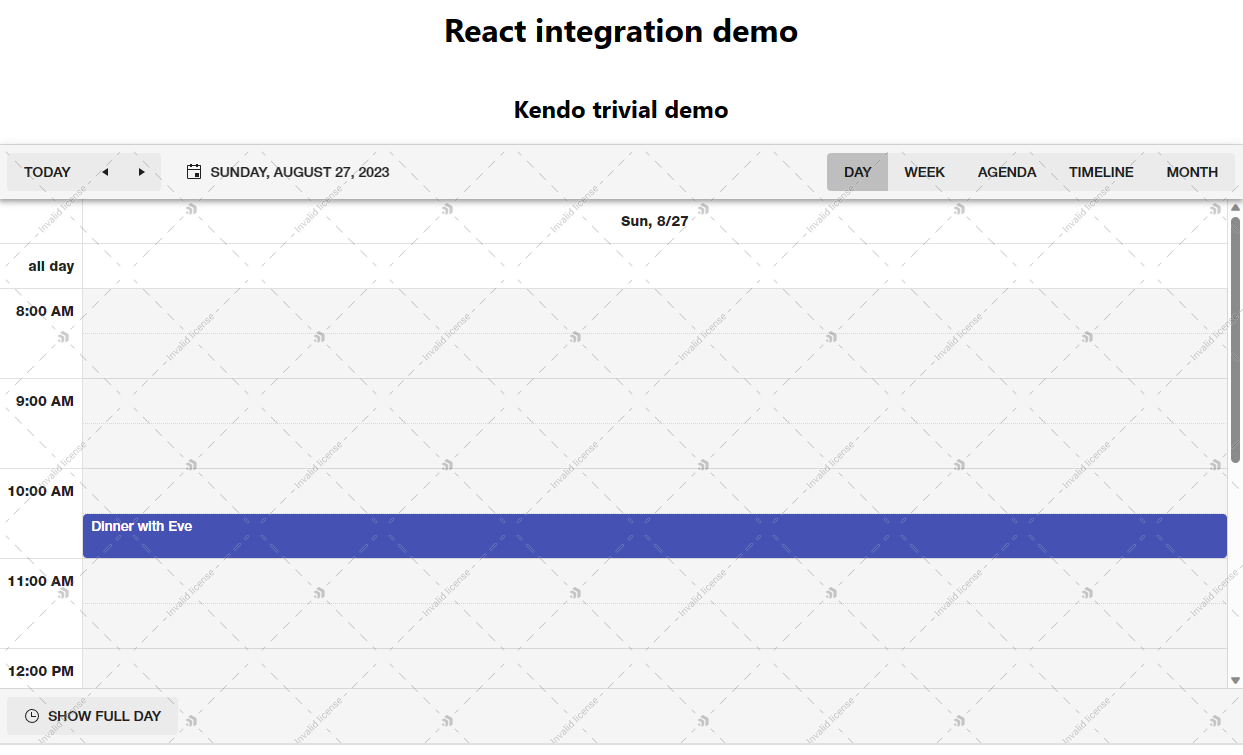This screenshot has height=755, width=1243.
Task: Click the 10:00 AM time label
Action: pos(41,491)
